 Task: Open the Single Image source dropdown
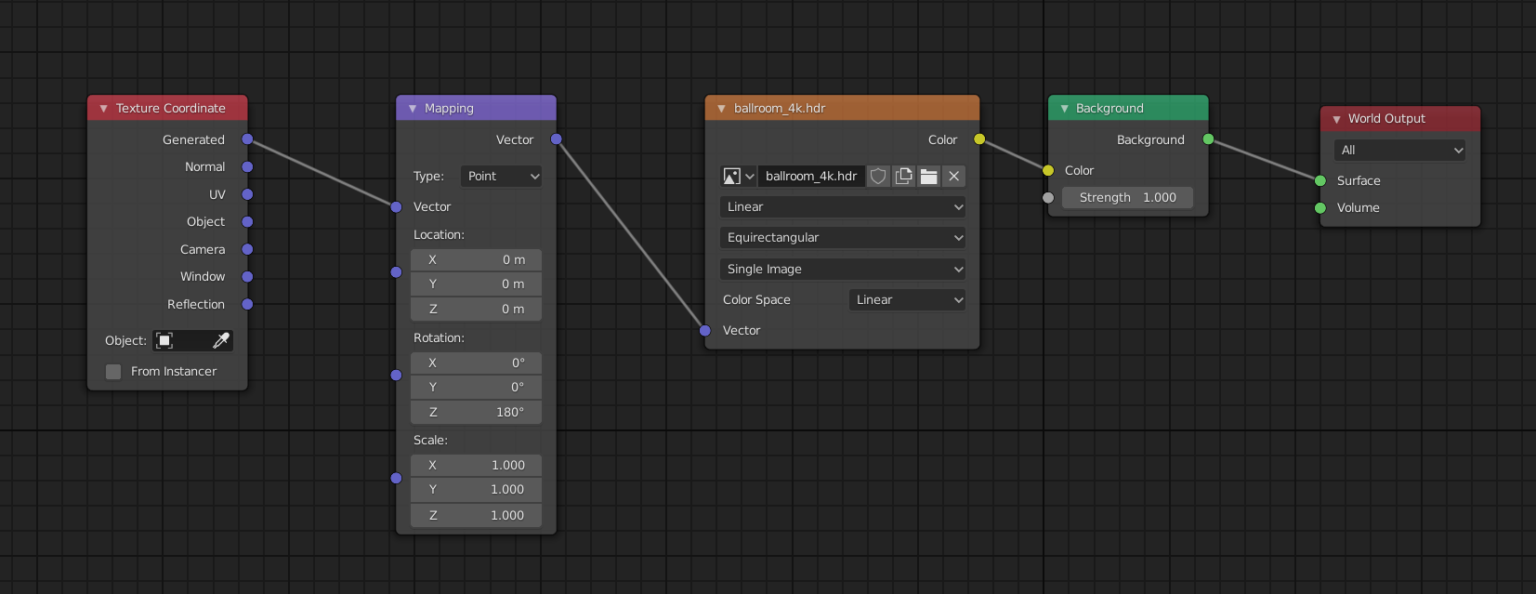pos(841,269)
